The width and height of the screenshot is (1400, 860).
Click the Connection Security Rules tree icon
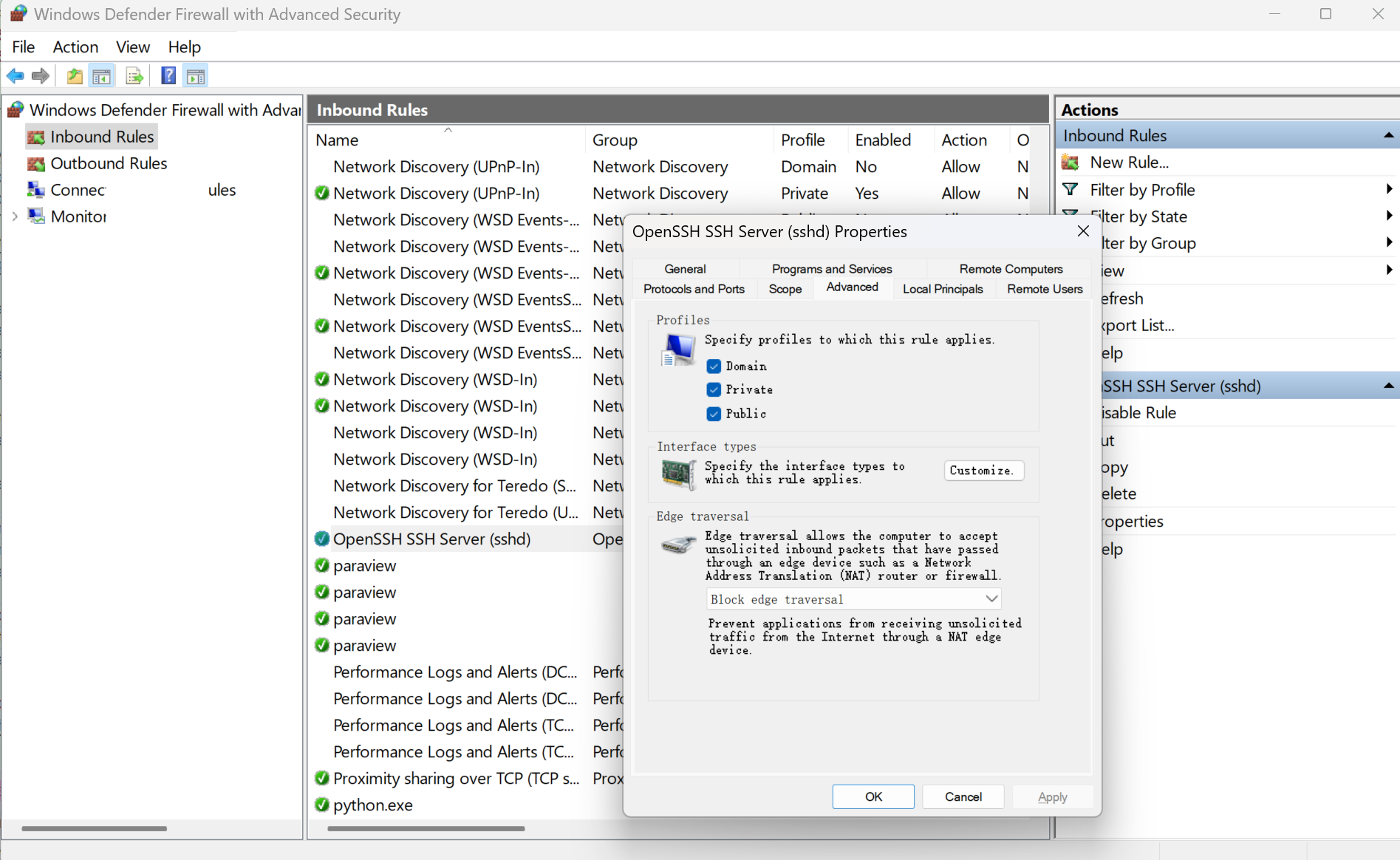tap(35, 190)
